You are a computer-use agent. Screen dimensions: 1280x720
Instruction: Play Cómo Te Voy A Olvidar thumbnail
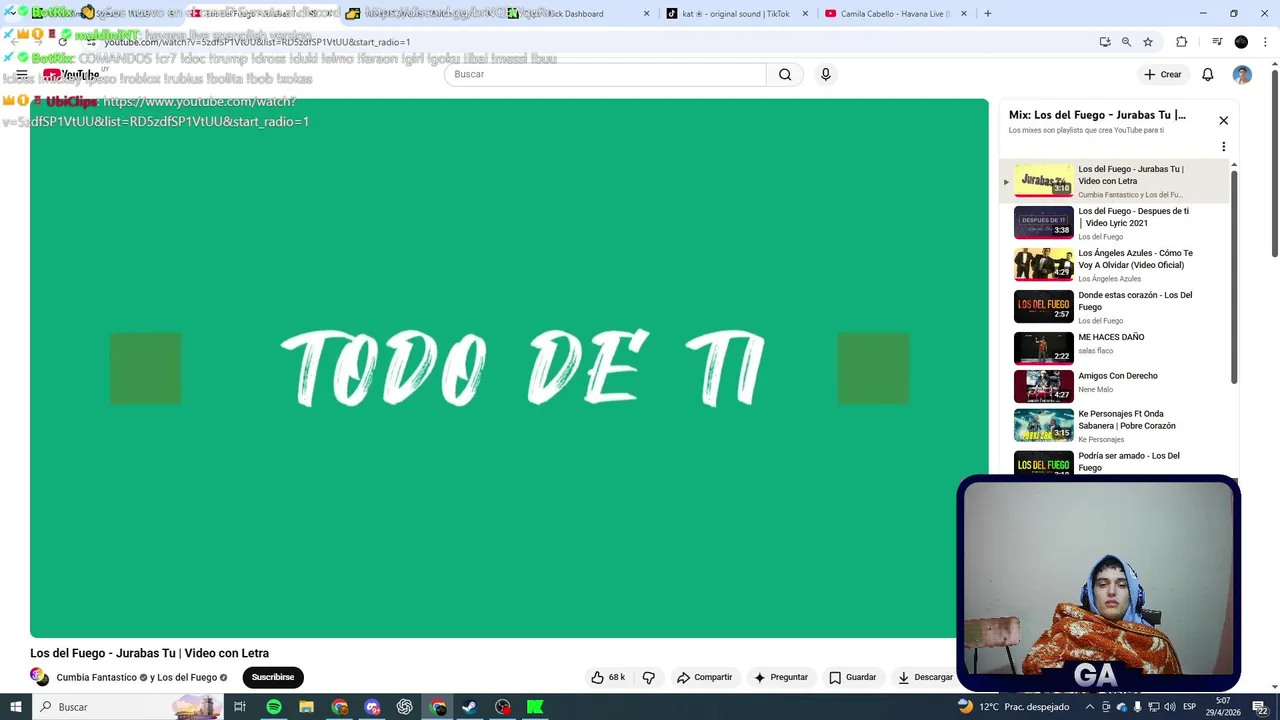(x=1043, y=264)
